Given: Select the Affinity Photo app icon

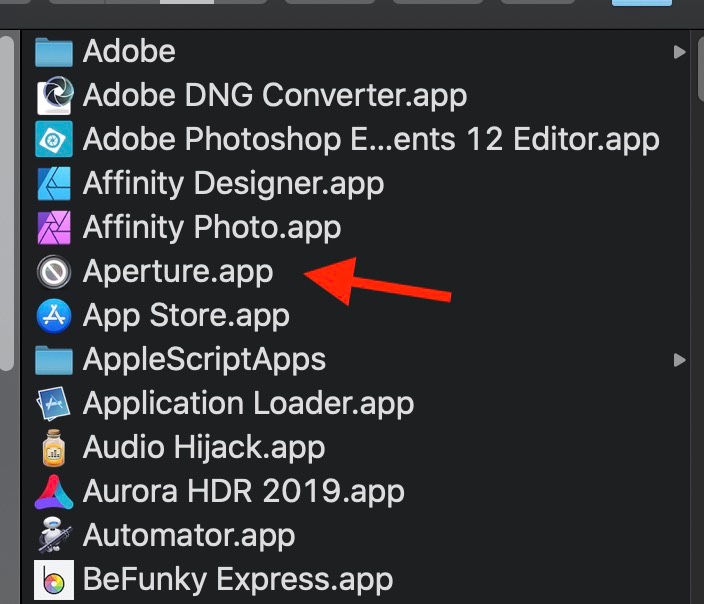Looking at the screenshot, I should (x=53, y=228).
